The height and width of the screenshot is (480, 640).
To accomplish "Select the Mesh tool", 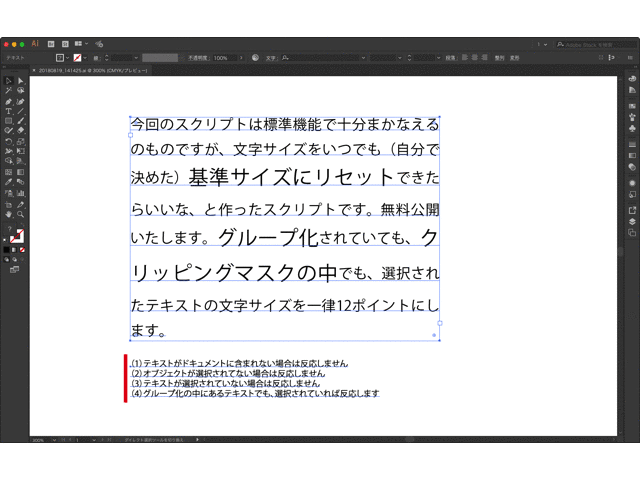I will [x=8, y=172].
